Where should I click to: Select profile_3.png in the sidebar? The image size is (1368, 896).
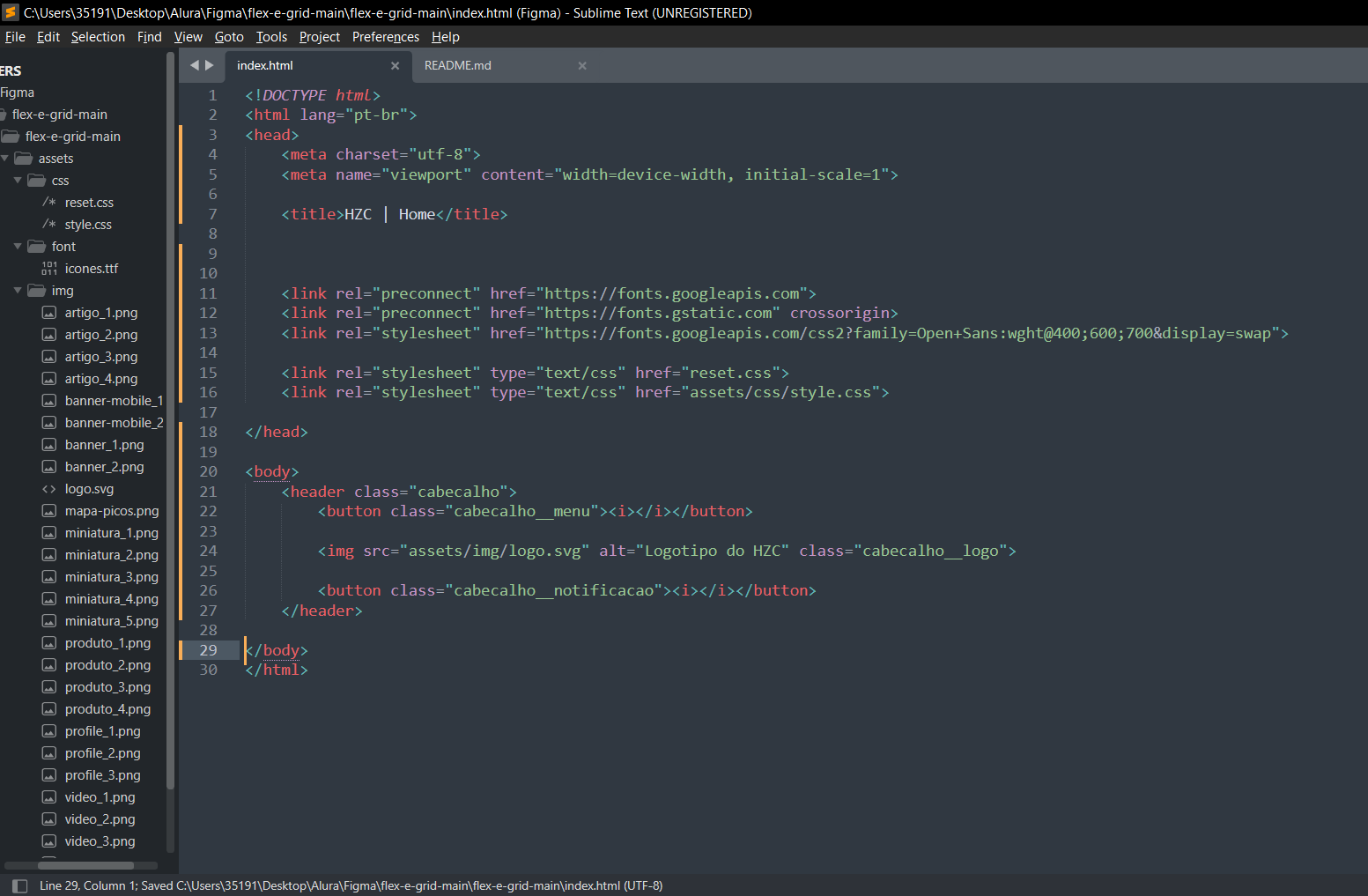(x=102, y=775)
